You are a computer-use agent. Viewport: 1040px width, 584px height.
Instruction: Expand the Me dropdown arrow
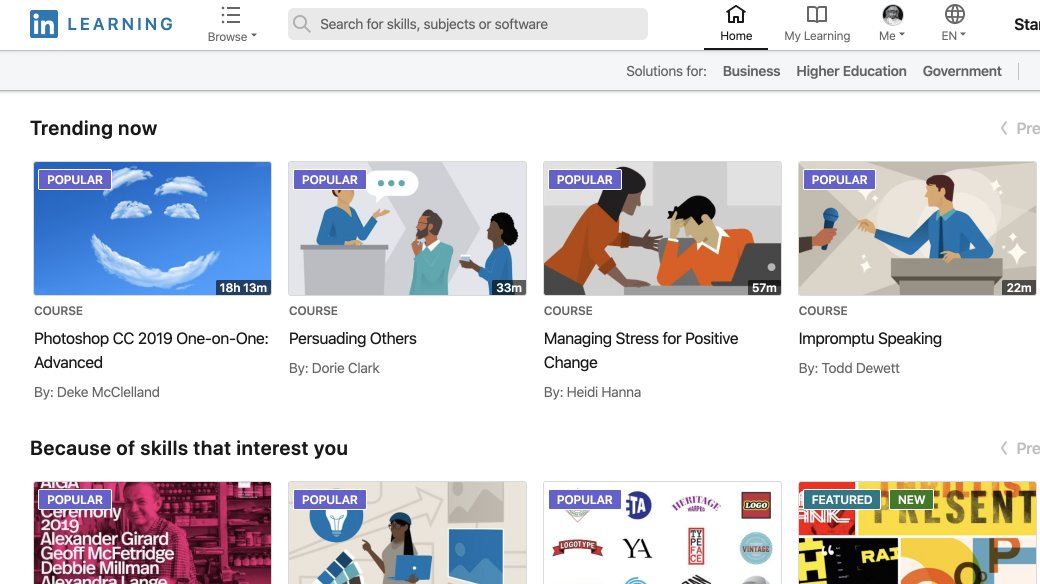(x=901, y=35)
